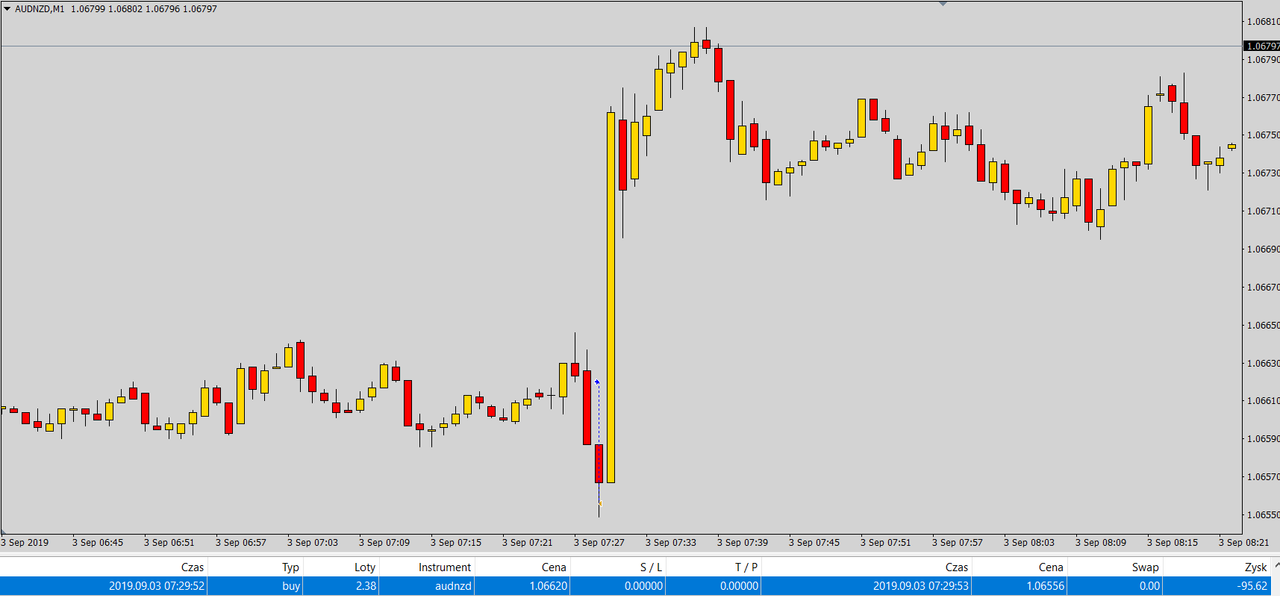Viewport: 1280px width, 596px height.
Task: Click the 1.06630 price axis label
Action: point(1262,363)
